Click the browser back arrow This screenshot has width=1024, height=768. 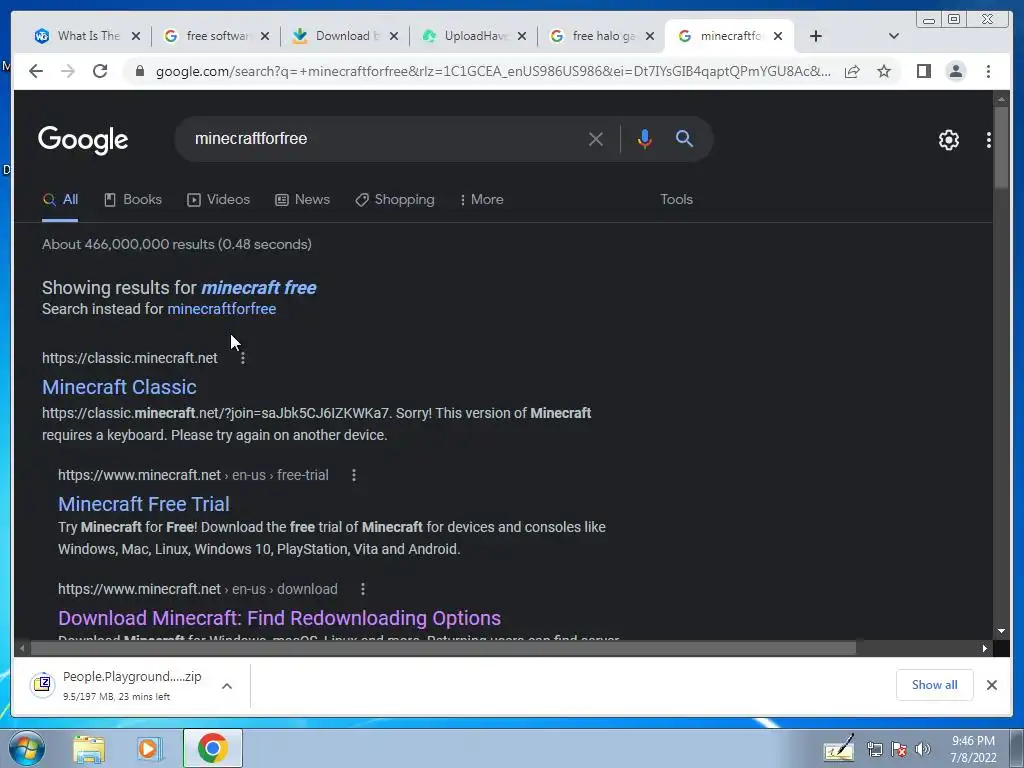coord(36,71)
